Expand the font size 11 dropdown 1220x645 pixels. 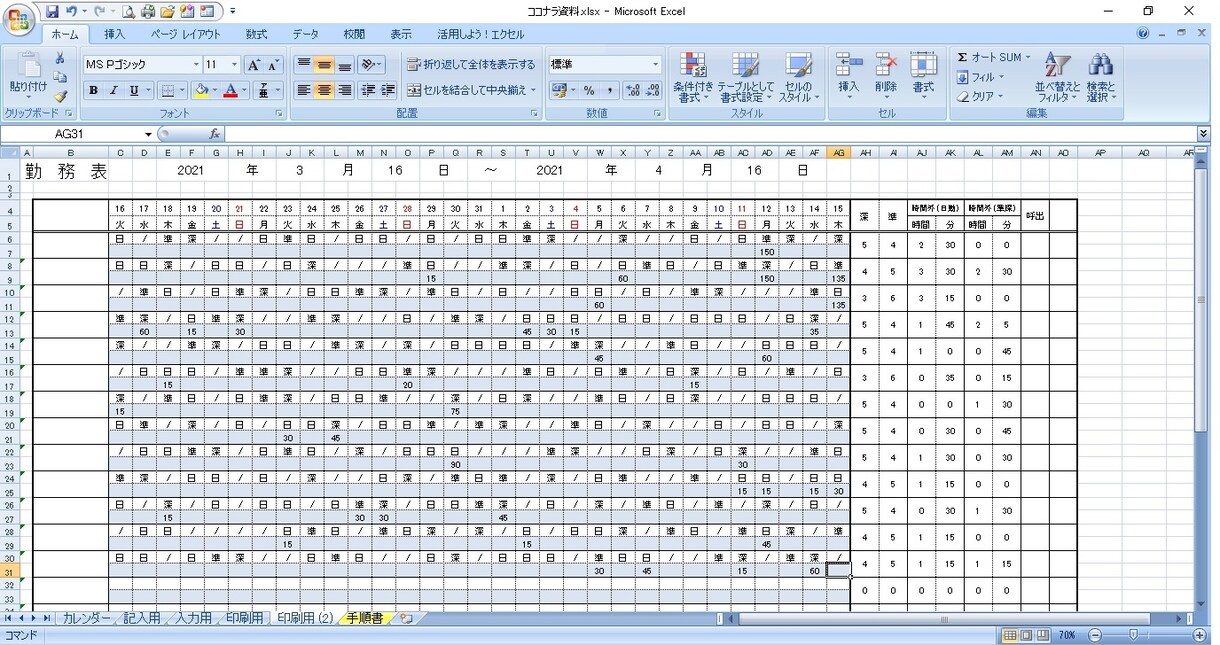[x=235, y=65]
